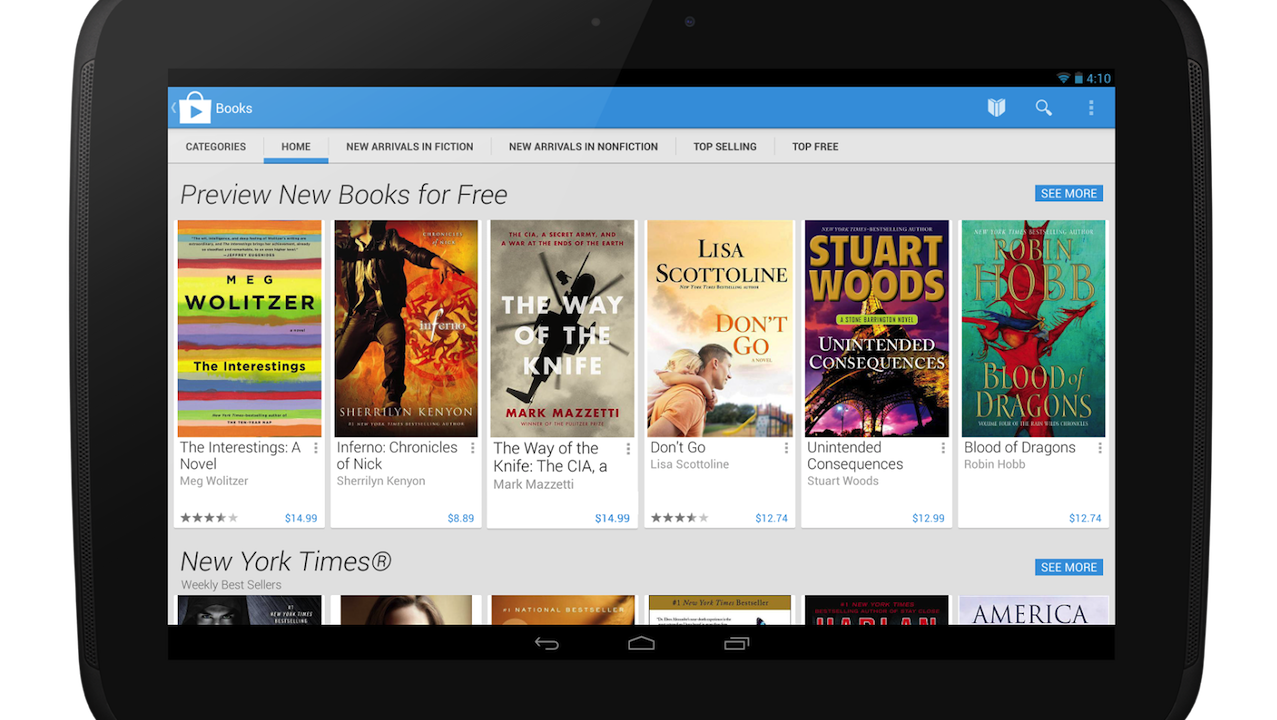Viewport: 1277px width, 720px height.
Task: Tap author name Lisa Scottoline under Don't Go
Action: (x=690, y=464)
